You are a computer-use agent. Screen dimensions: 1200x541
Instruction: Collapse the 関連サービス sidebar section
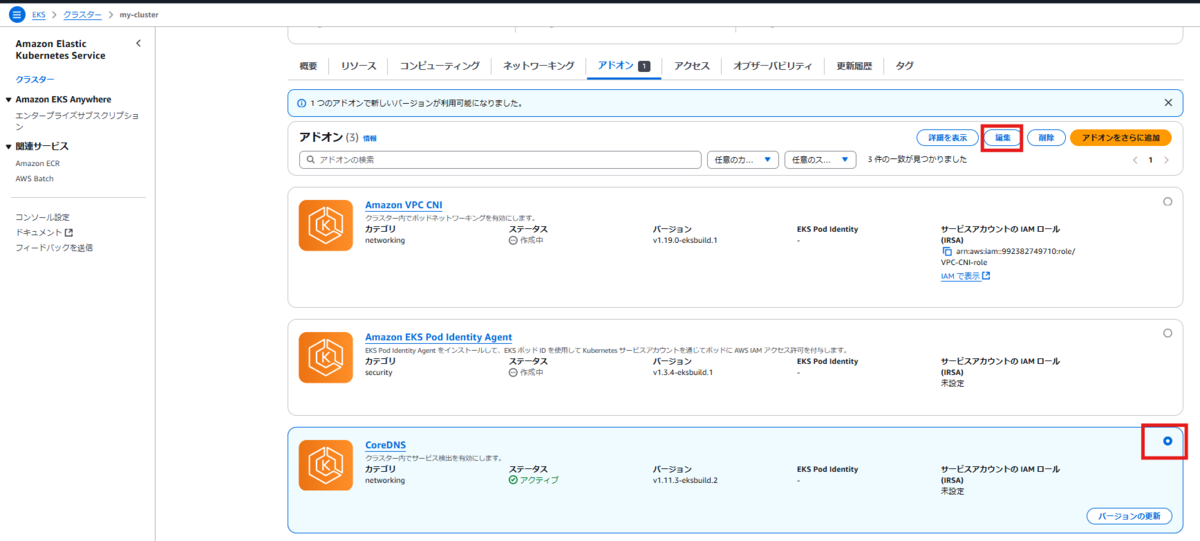8,147
